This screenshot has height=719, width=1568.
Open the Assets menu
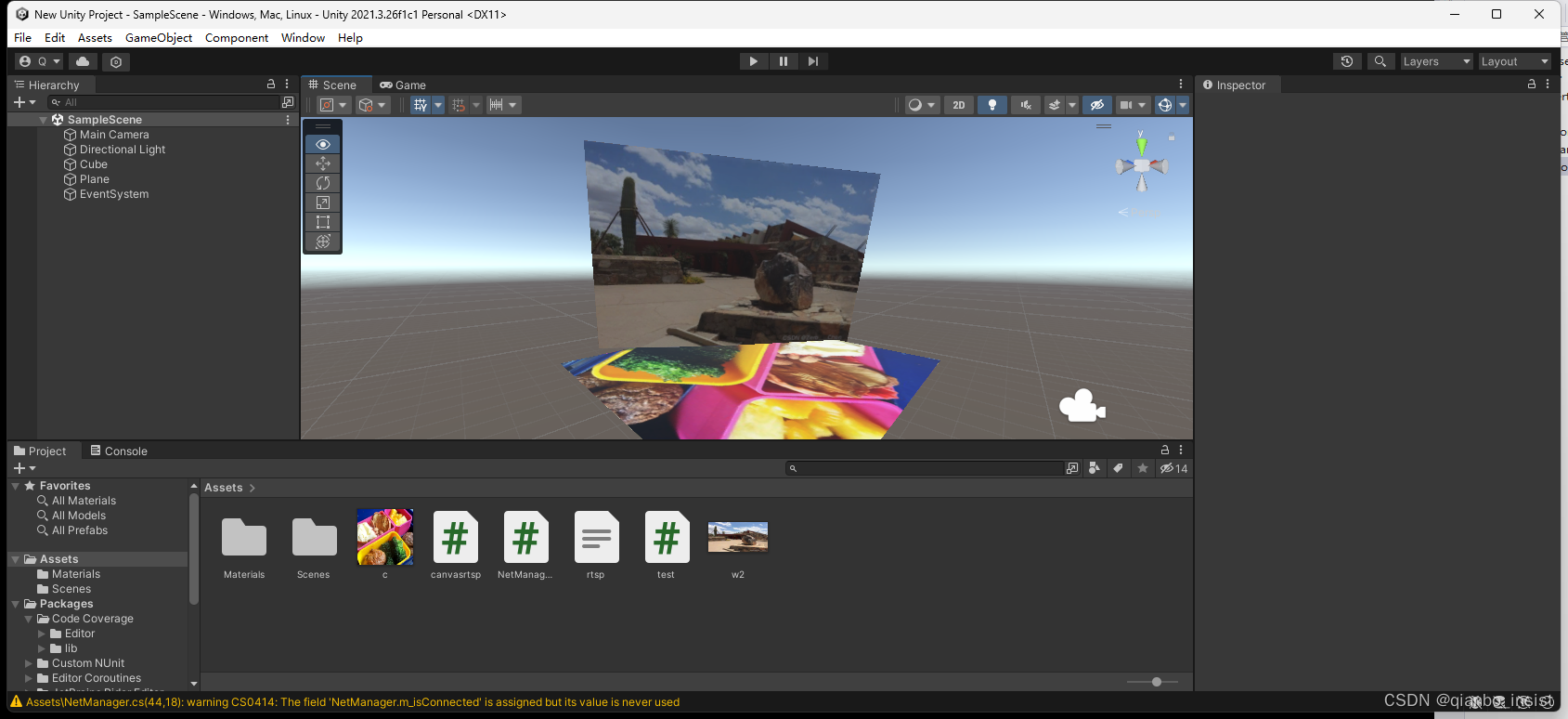pos(95,38)
